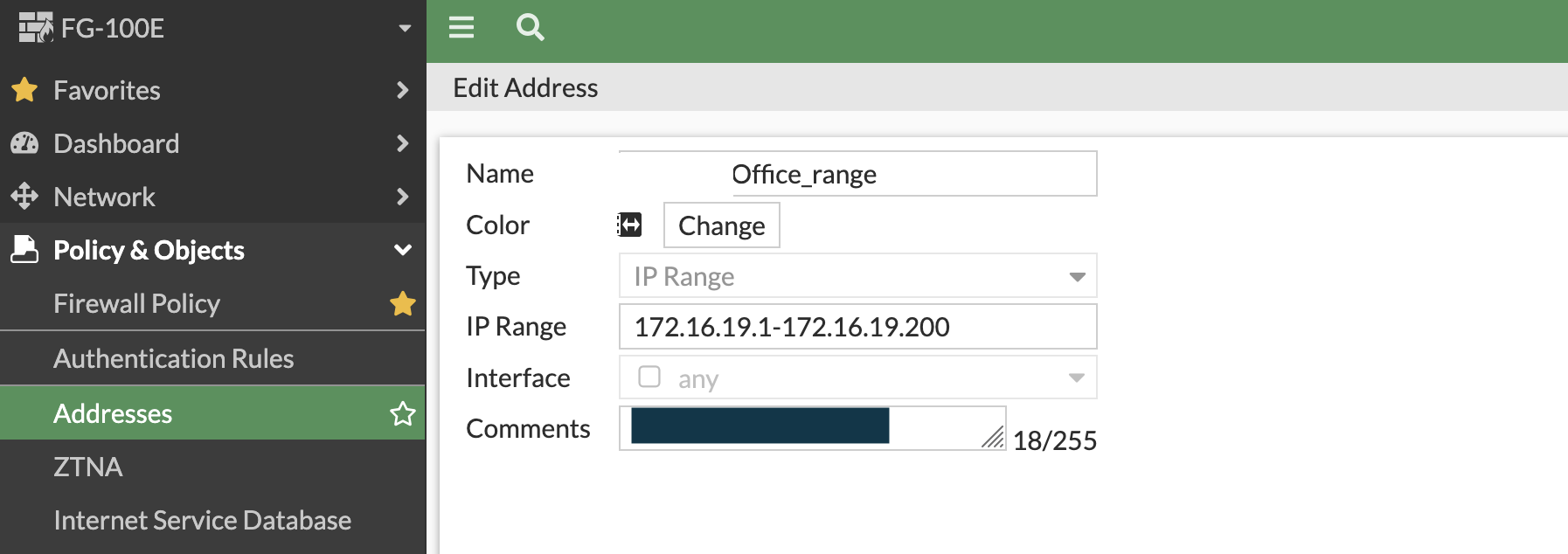Collapse the Policy & Objects section chevron
The height and width of the screenshot is (554, 1568).
point(403,250)
